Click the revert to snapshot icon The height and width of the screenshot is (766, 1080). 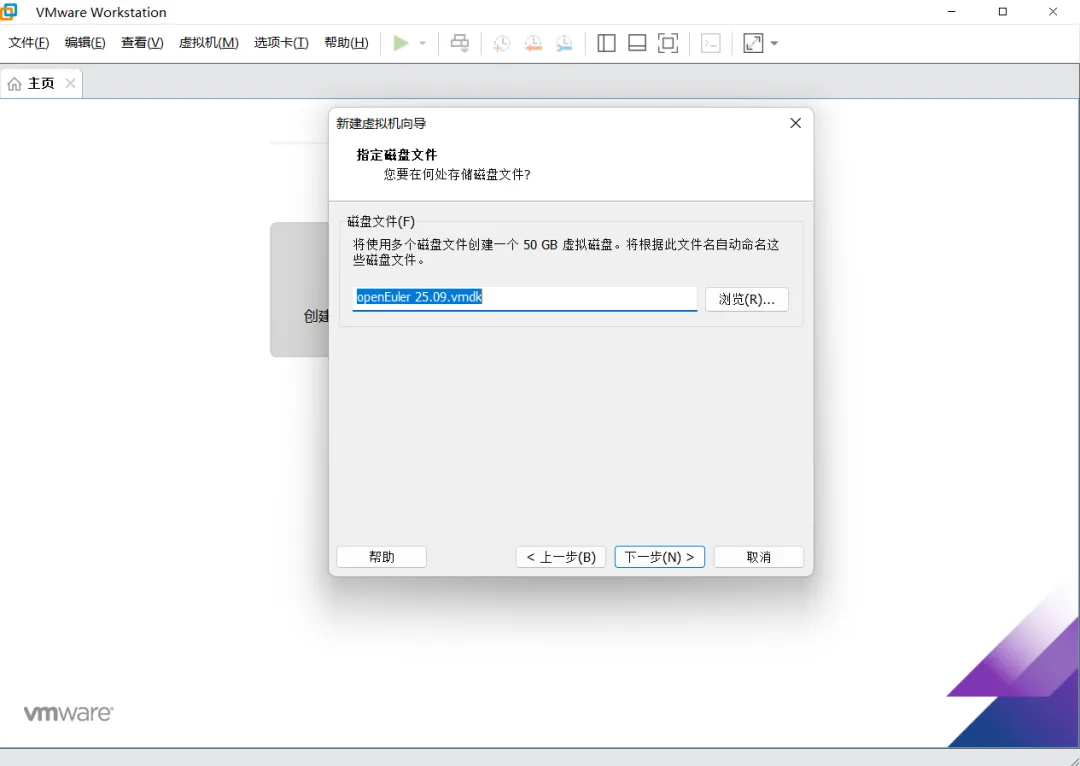tap(532, 43)
